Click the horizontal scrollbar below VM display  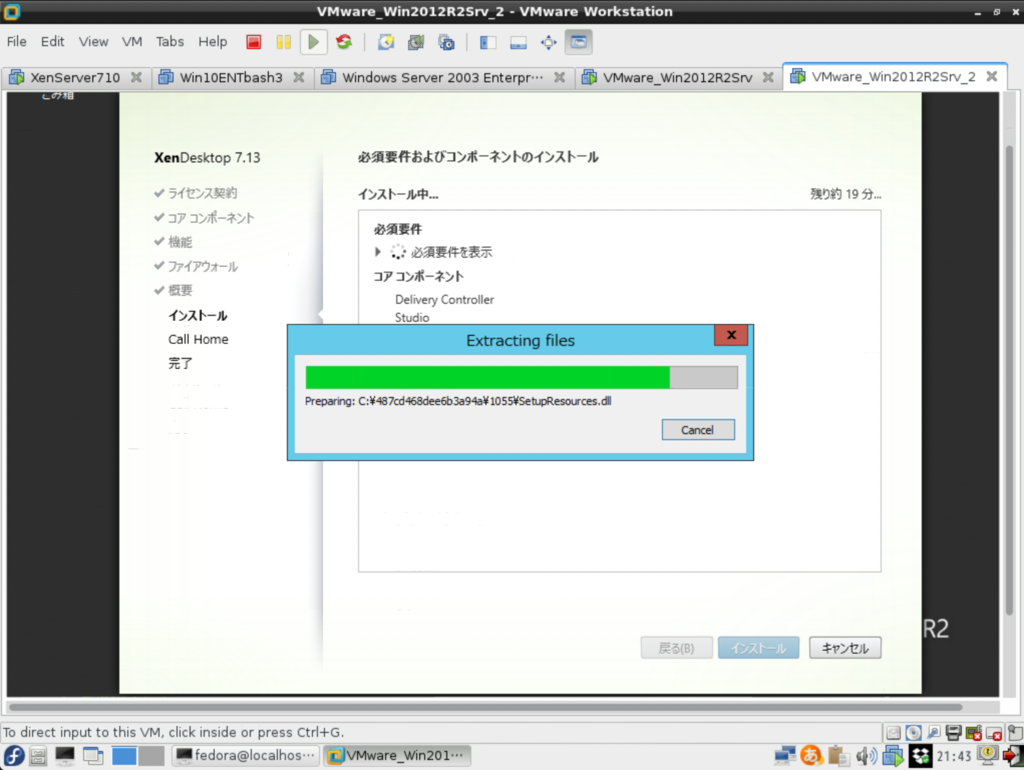tap(486, 707)
